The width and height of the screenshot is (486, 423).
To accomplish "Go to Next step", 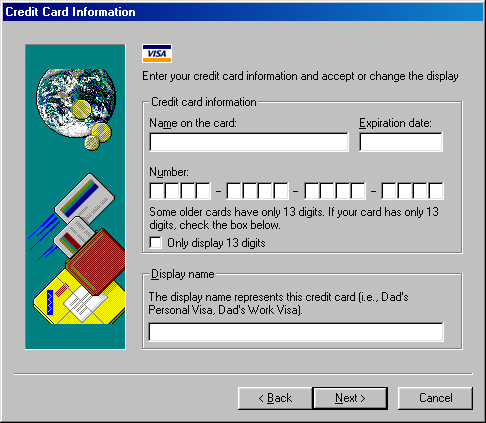I will (350, 398).
